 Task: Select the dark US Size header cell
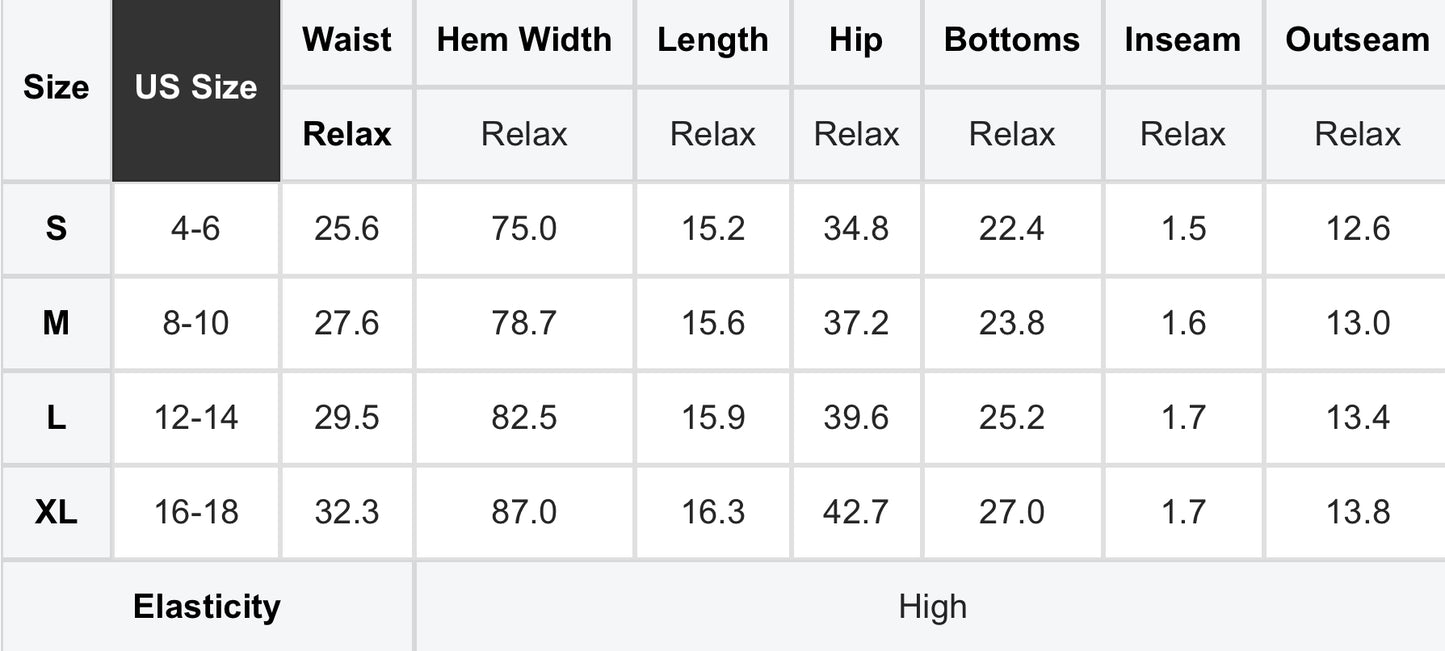tap(196, 89)
